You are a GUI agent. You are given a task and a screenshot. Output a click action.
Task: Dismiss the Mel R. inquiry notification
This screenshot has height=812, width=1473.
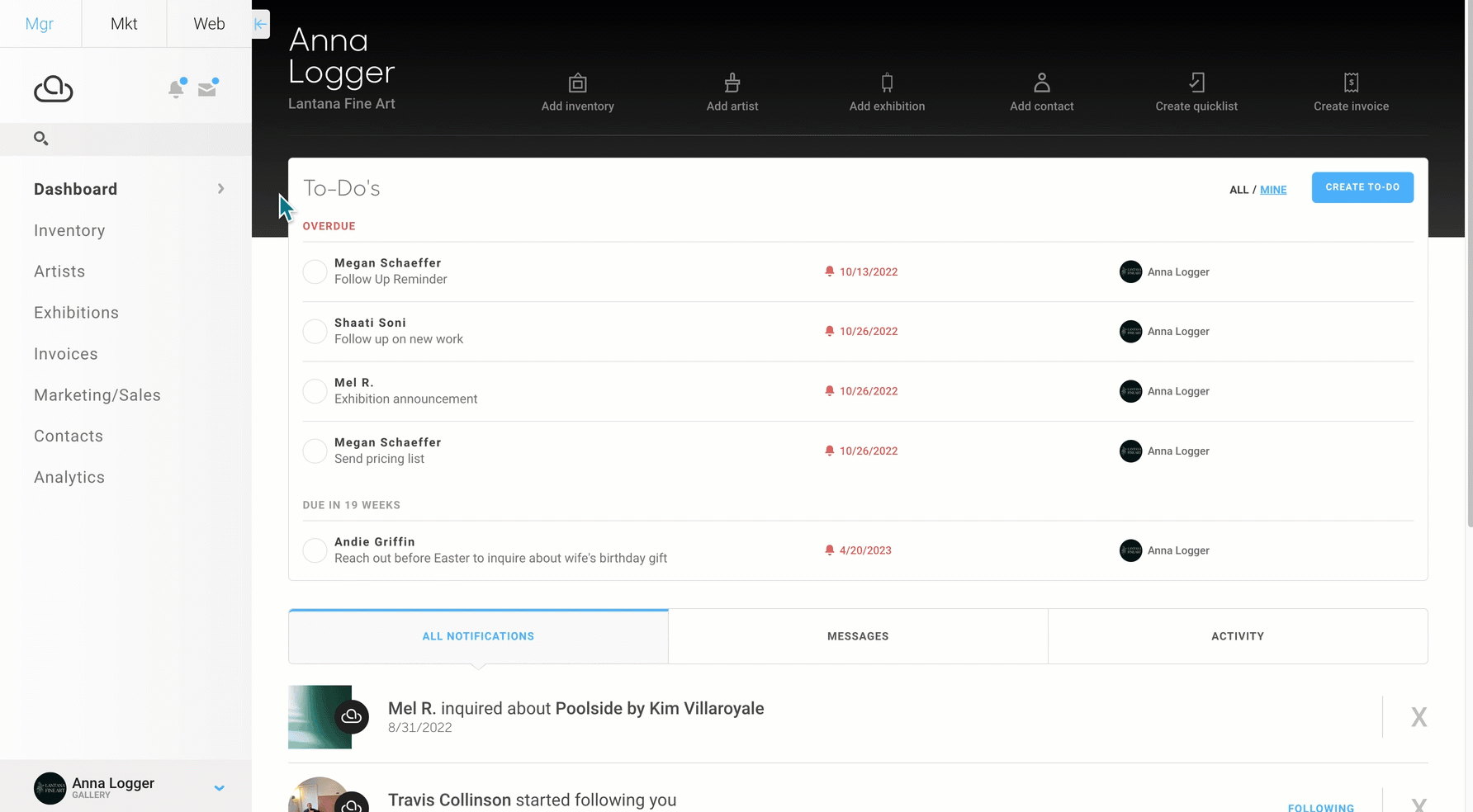click(1419, 717)
